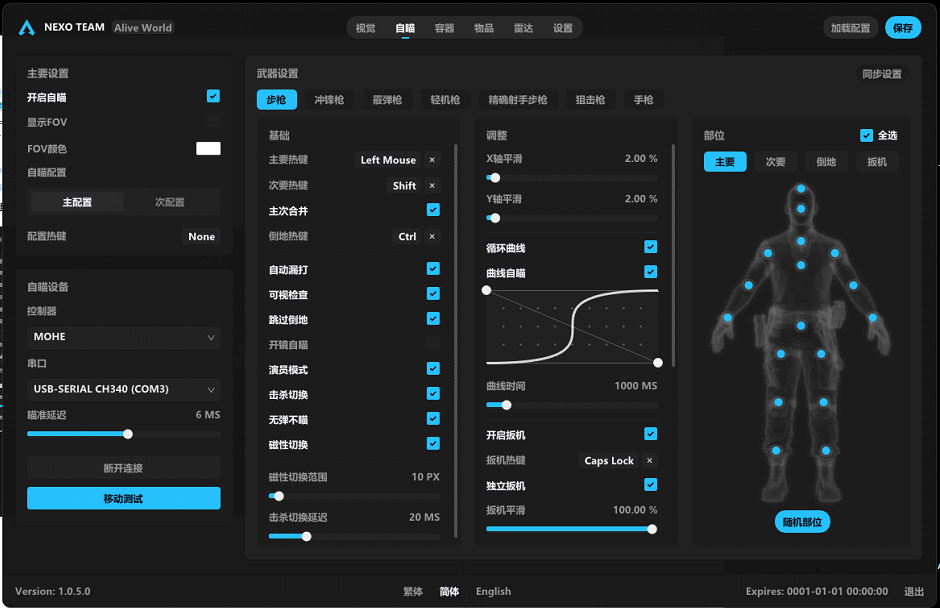940x608 pixels.
Task: Toggle the 全选 checkbox
Action: 866,136
